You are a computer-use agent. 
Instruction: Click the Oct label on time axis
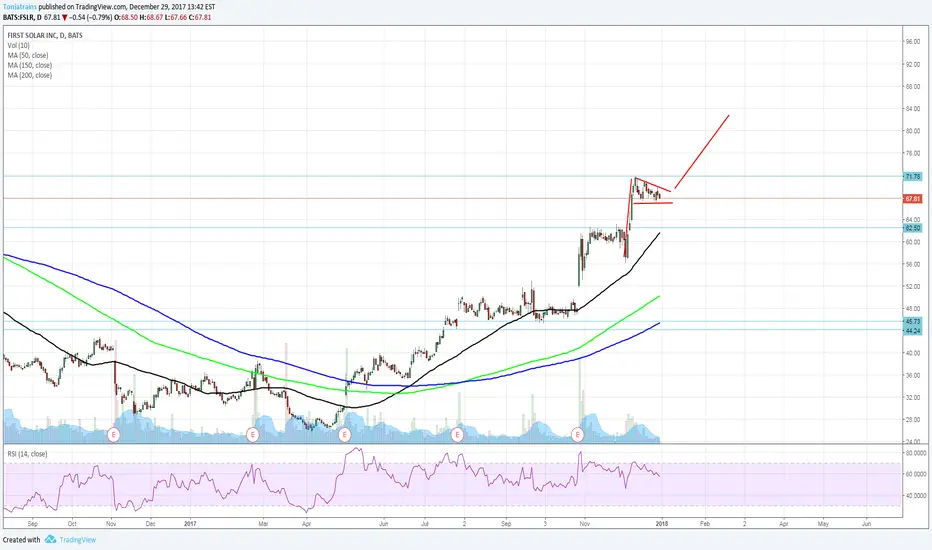[x=72, y=524]
